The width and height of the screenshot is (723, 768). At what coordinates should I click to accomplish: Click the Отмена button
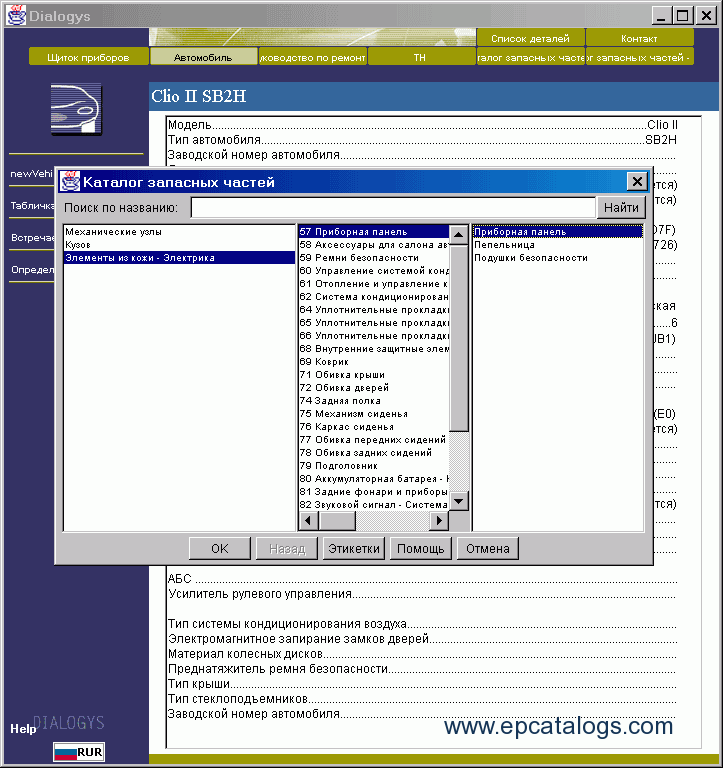click(487, 548)
